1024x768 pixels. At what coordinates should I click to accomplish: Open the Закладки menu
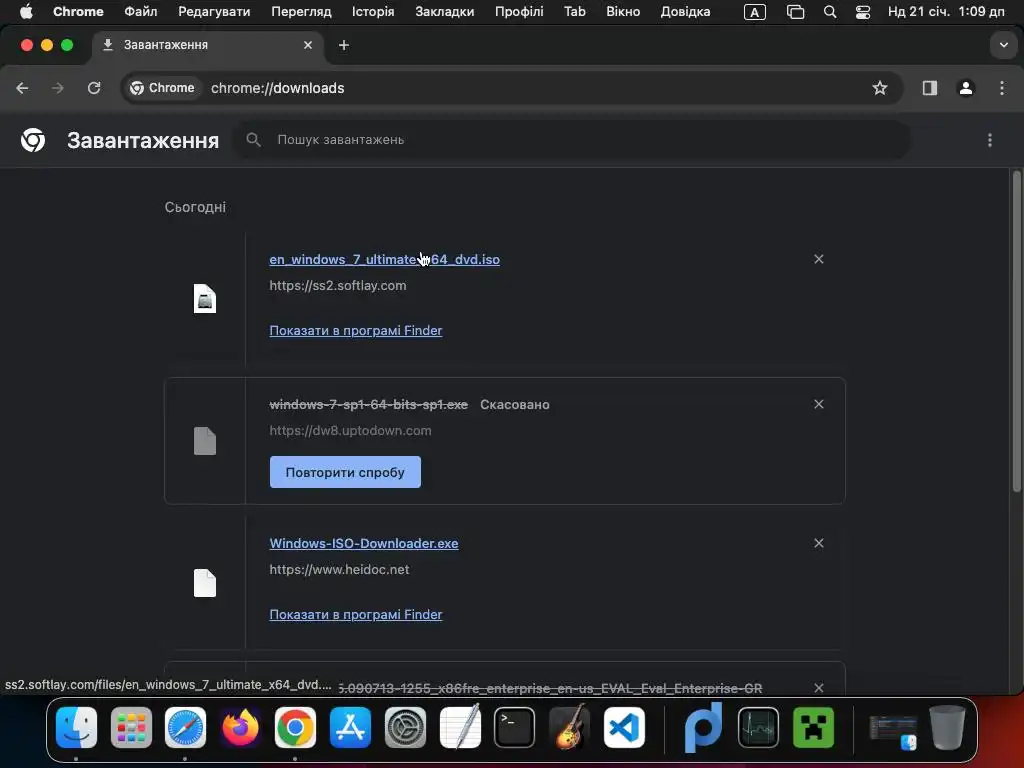coord(445,12)
